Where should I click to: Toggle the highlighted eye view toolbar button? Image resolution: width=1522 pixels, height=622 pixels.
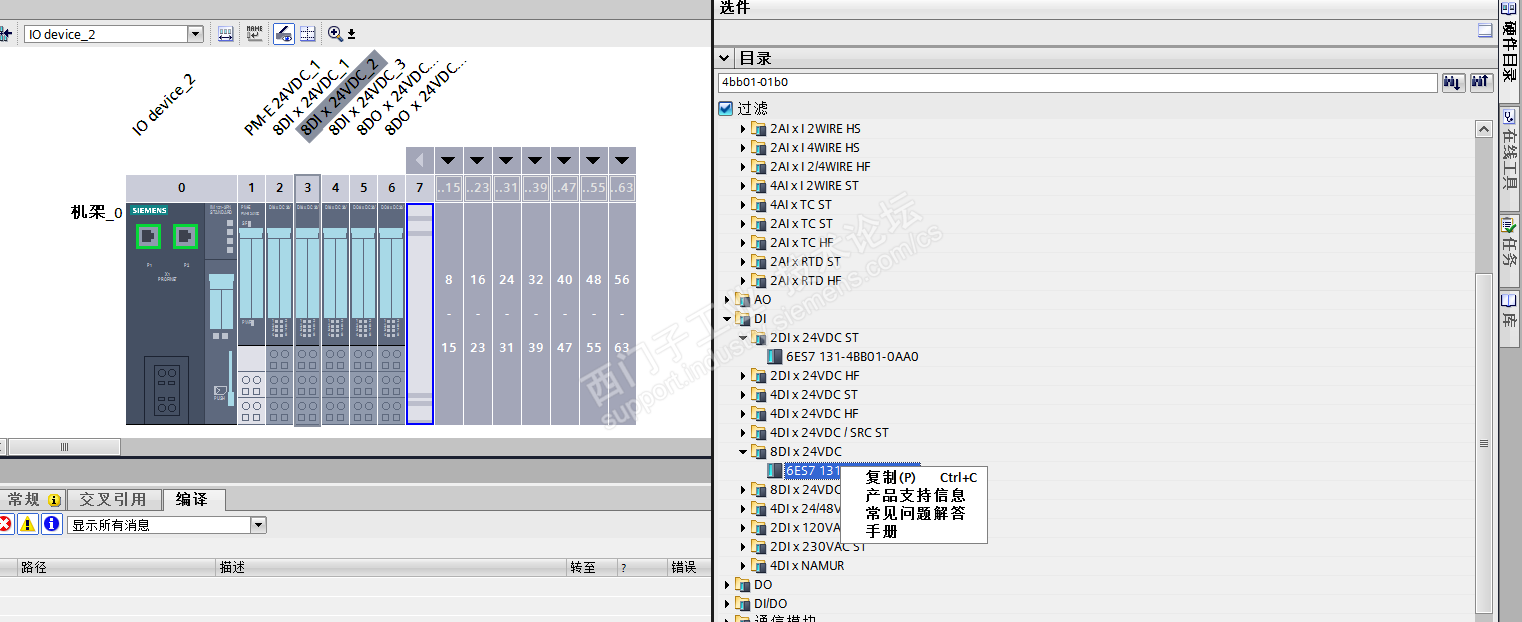[x=284, y=34]
